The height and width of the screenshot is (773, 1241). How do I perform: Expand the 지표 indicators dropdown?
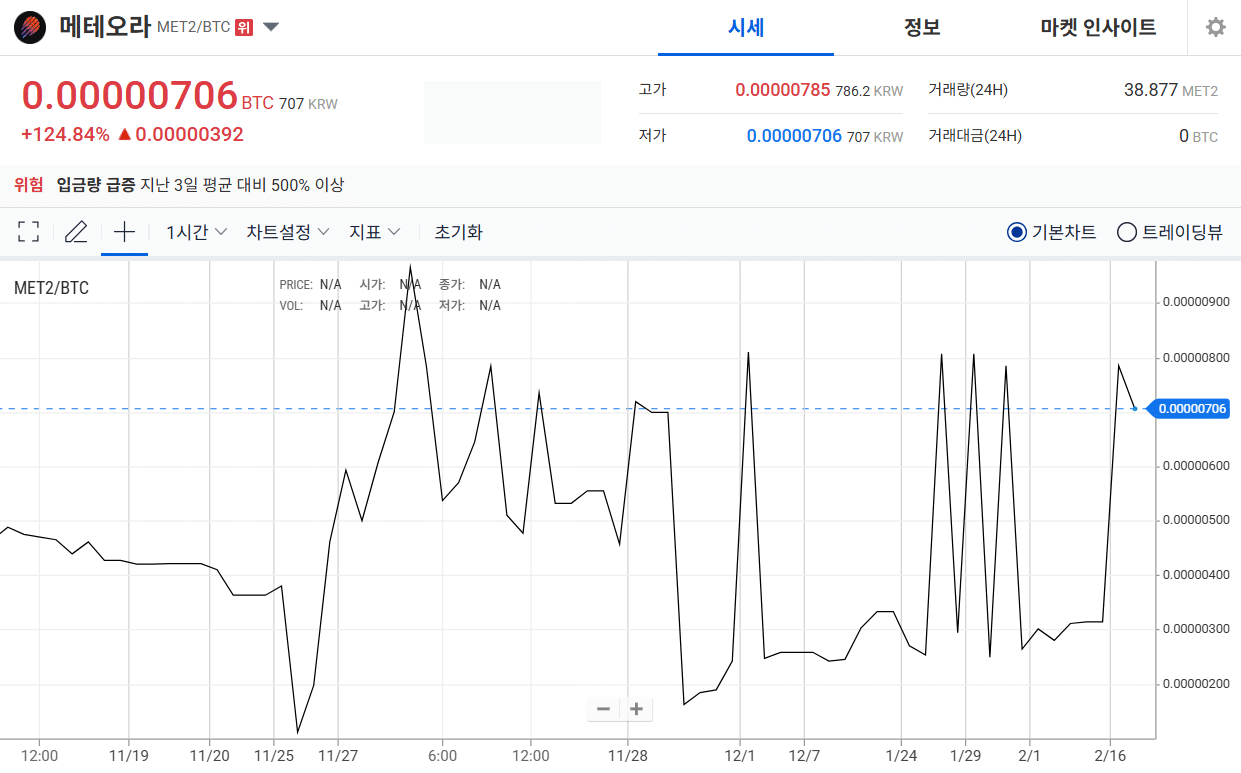click(x=374, y=232)
